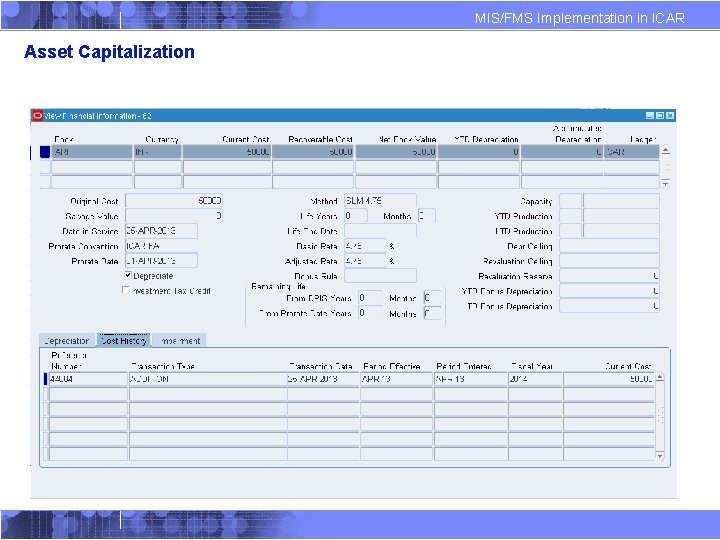Click the Current Cost cell in Cost History row

pyautogui.click(x=608, y=379)
